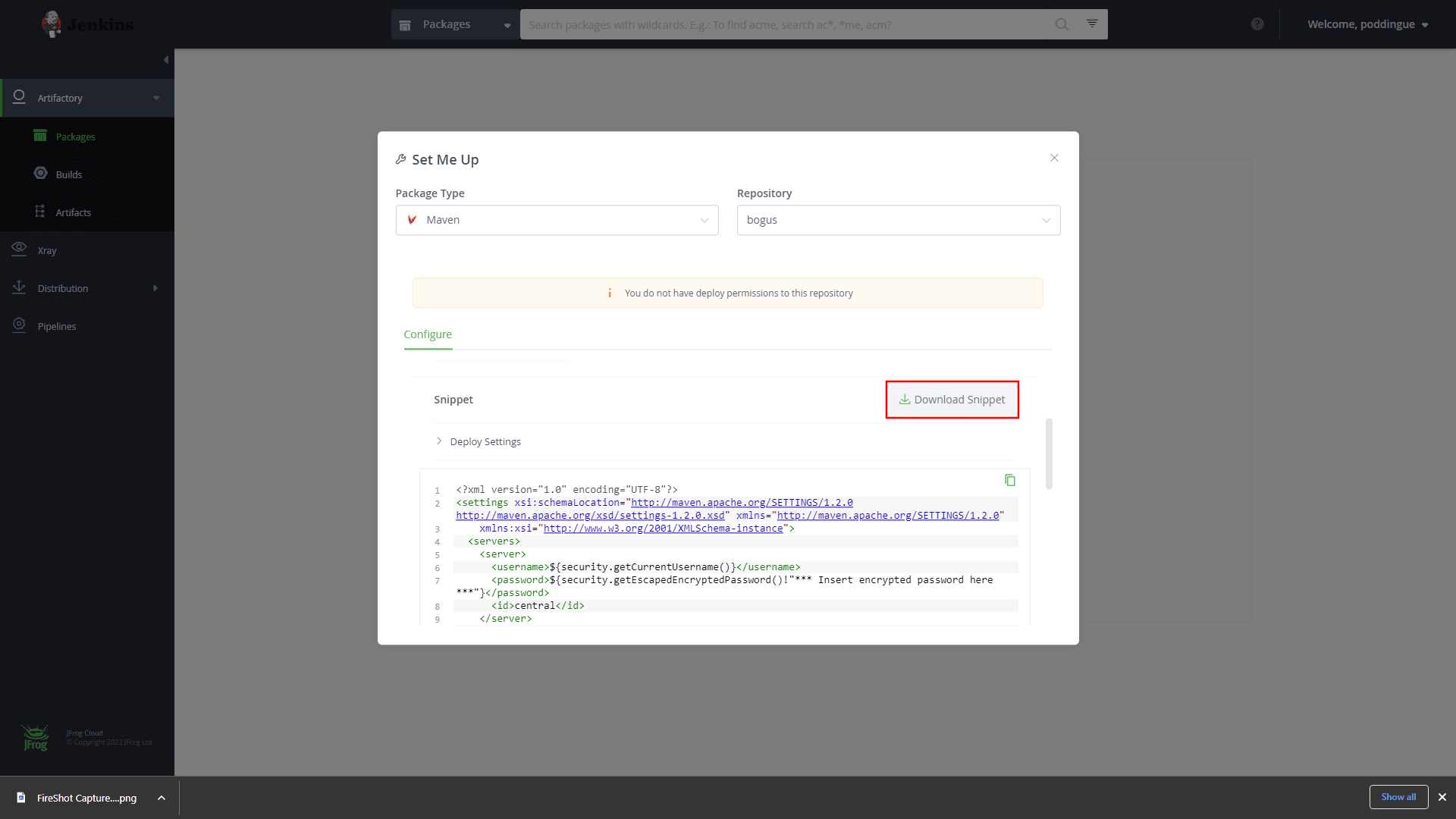Expand the search filter options
Image resolution: width=1456 pixels, height=819 pixels.
click(x=1092, y=24)
